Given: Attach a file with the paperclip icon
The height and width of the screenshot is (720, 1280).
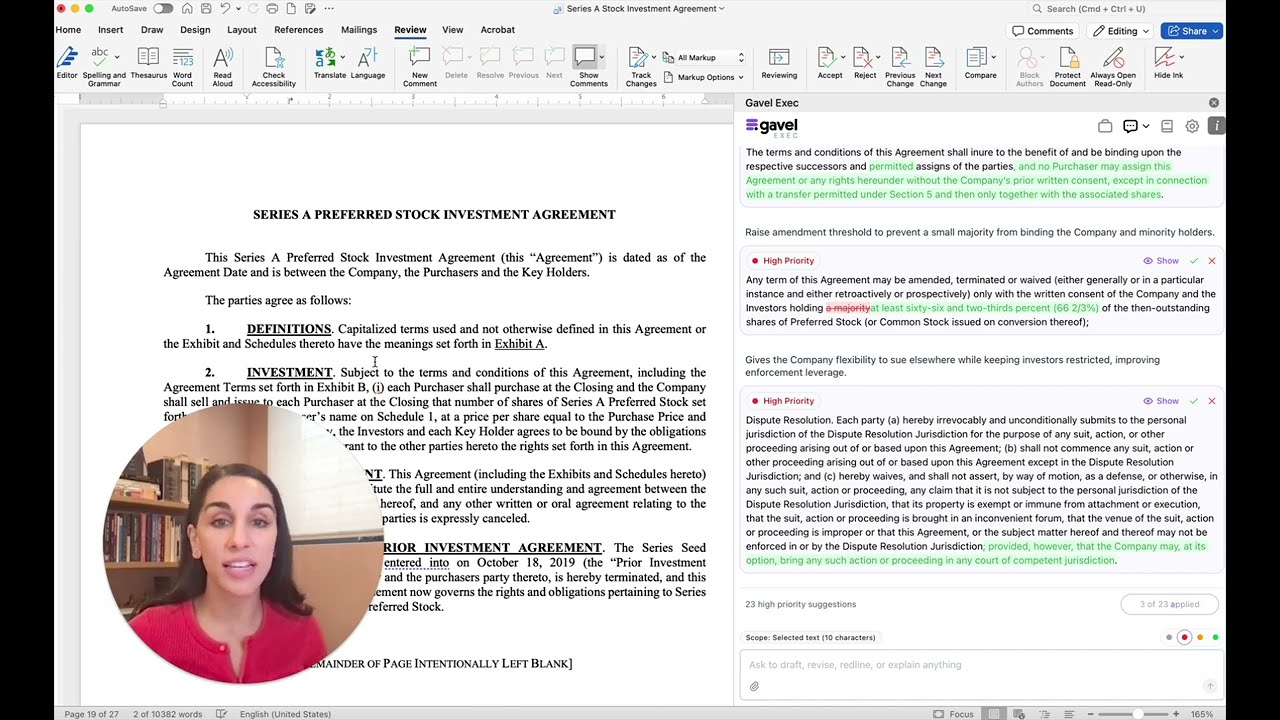Looking at the screenshot, I should click(x=754, y=686).
